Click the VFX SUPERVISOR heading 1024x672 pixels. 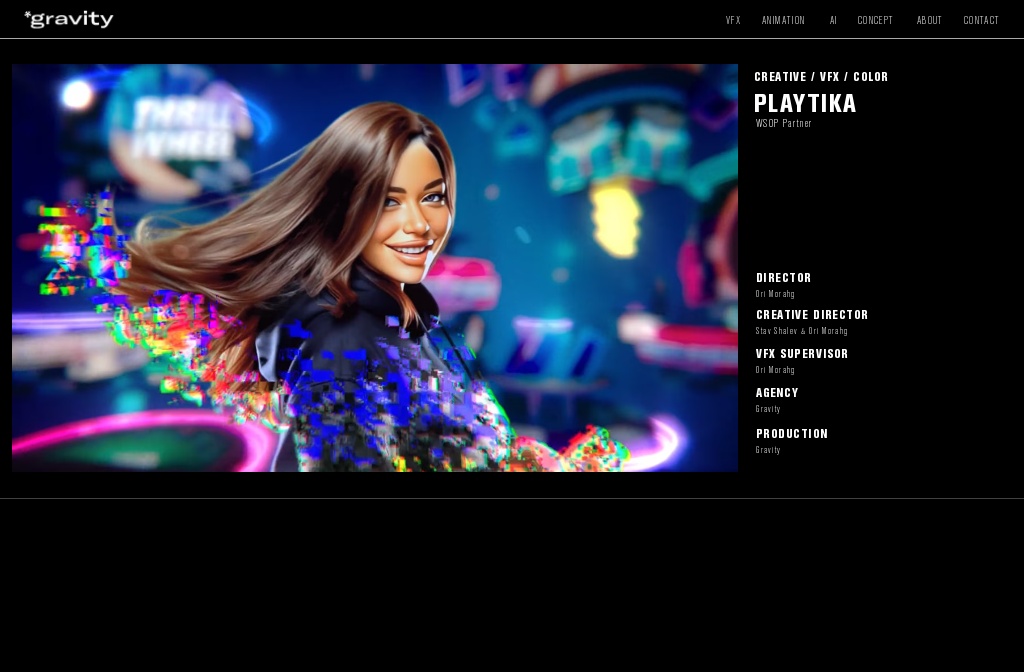pos(801,353)
